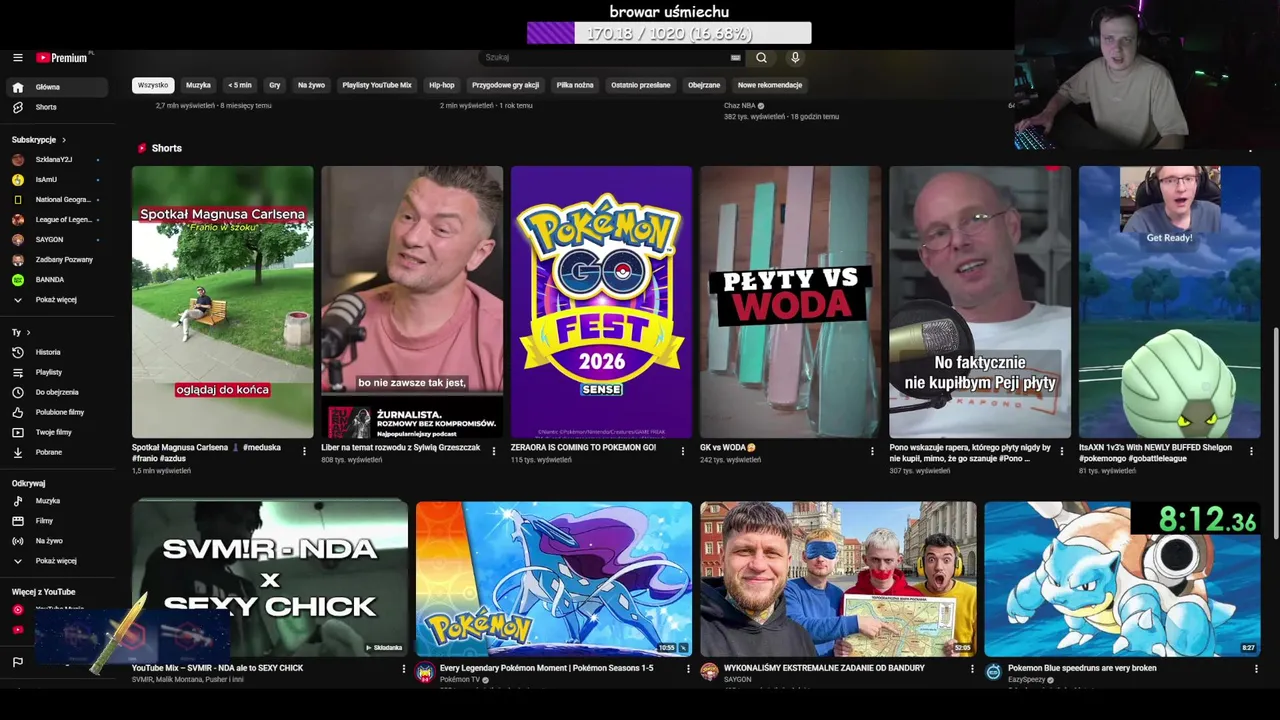
Task: Open menu for SAYGON Bandura video
Action: 972,669
